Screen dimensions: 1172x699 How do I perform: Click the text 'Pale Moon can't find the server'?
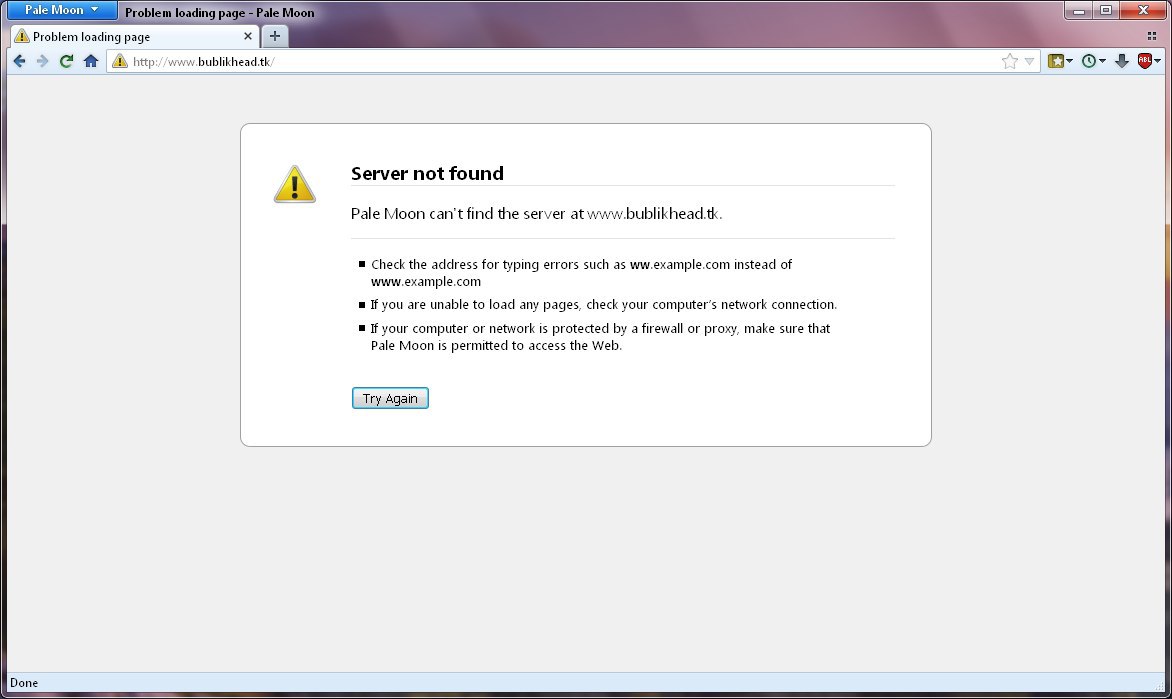[458, 214]
